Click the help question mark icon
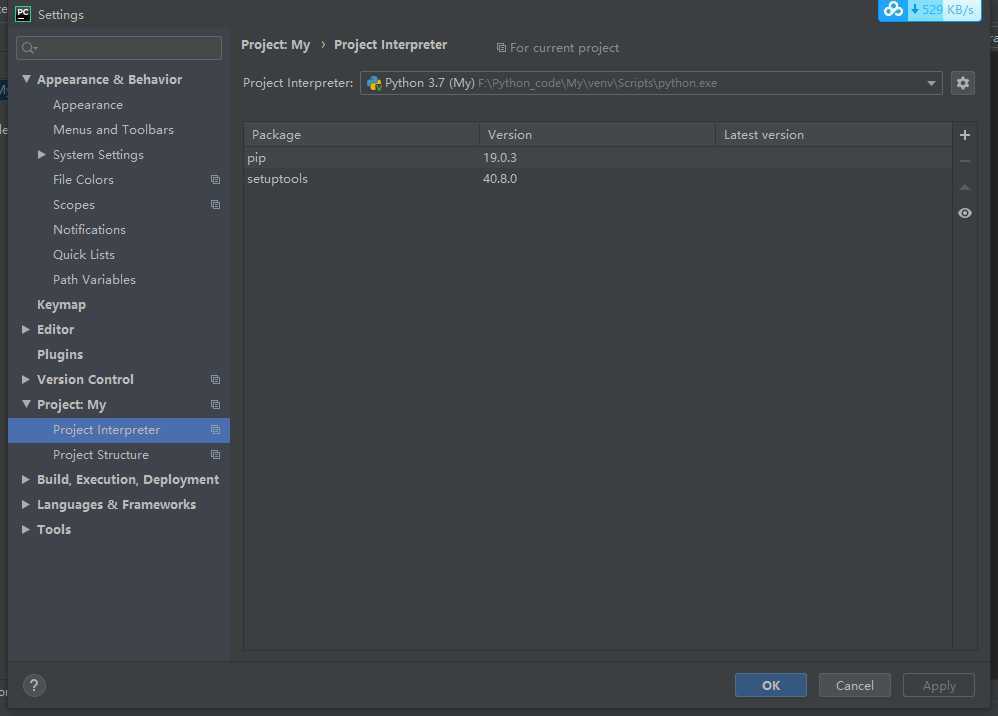The image size is (998, 716). point(34,685)
